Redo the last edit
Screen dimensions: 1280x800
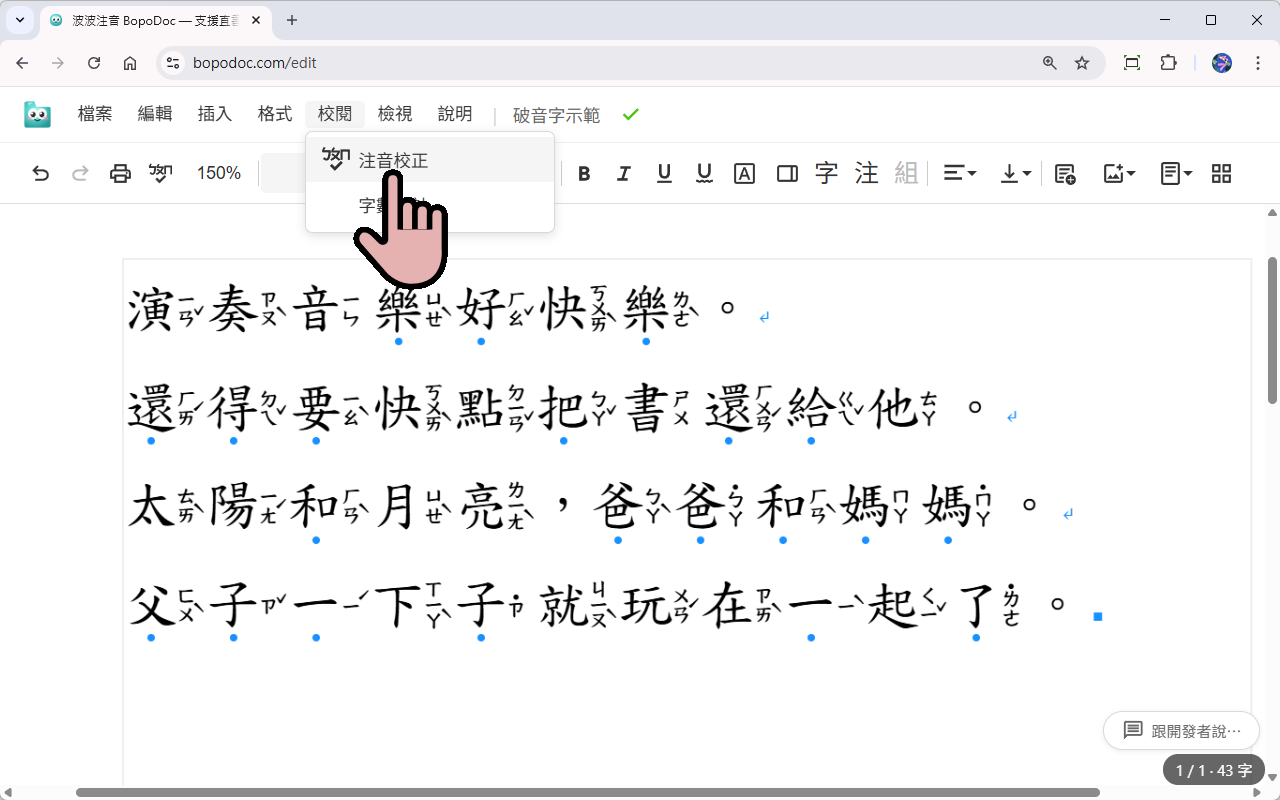click(x=80, y=173)
